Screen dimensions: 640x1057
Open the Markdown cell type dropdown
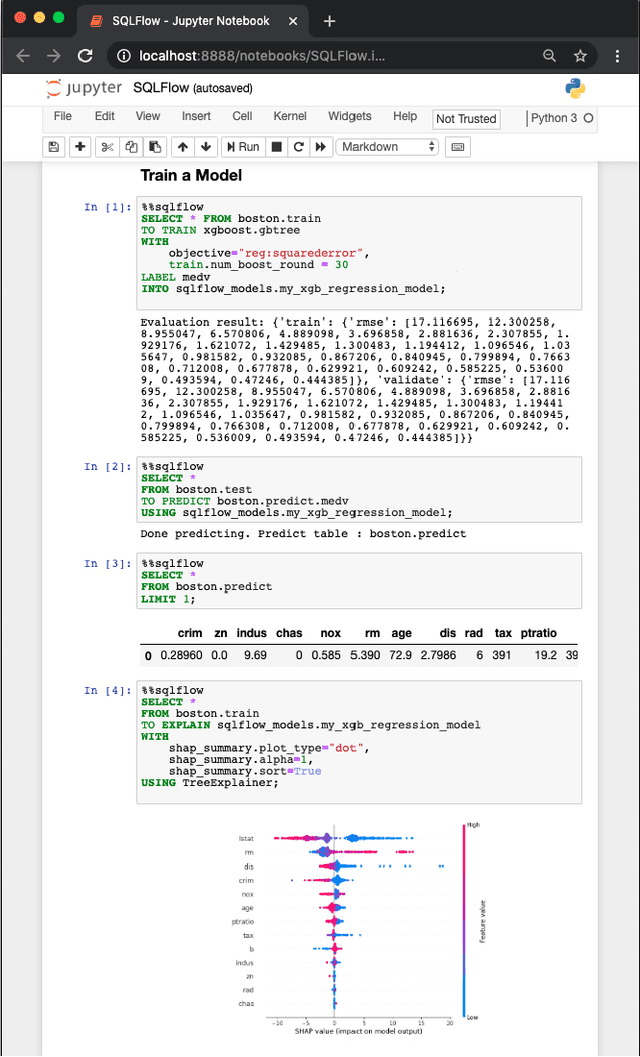(388, 147)
